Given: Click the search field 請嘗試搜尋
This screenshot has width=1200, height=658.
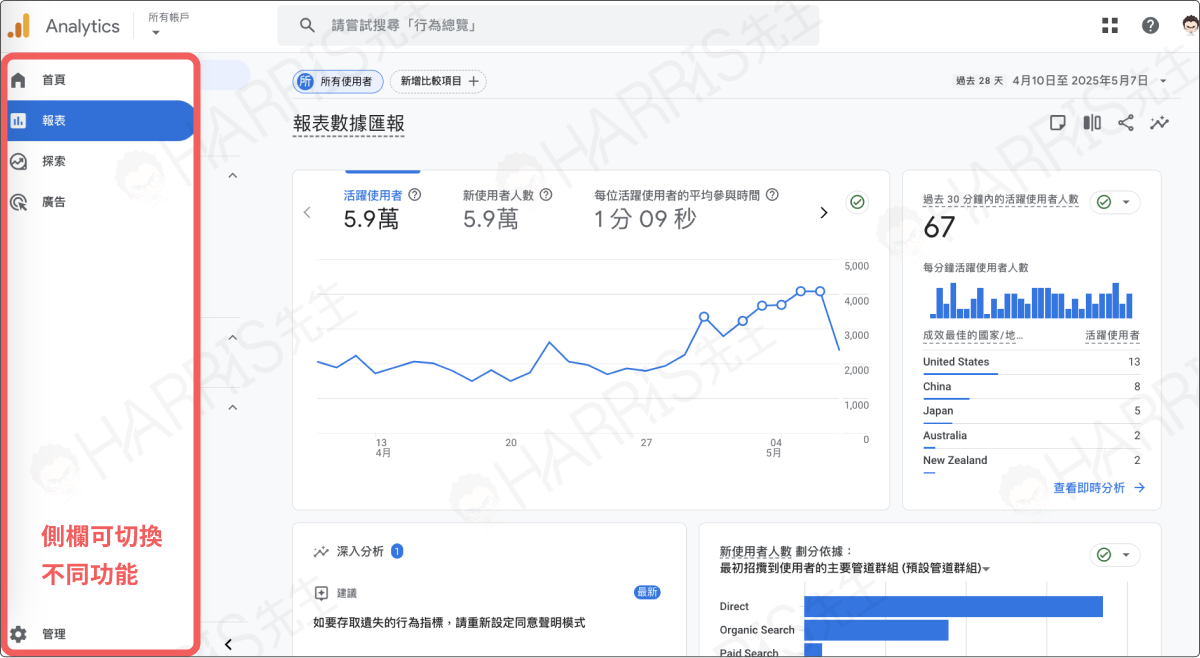Looking at the screenshot, I should click(x=548, y=26).
